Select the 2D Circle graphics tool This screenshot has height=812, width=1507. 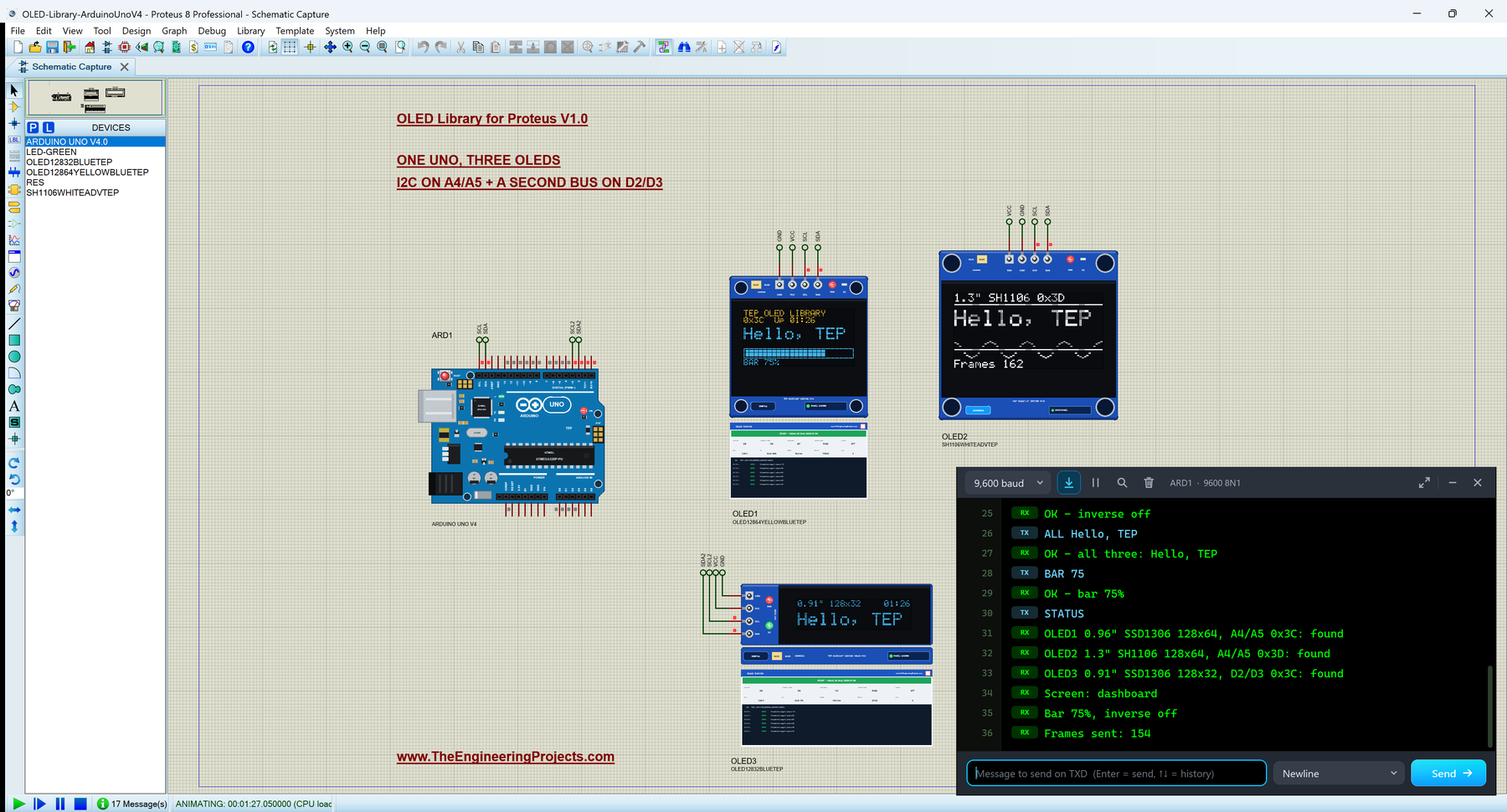click(x=14, y=357)
